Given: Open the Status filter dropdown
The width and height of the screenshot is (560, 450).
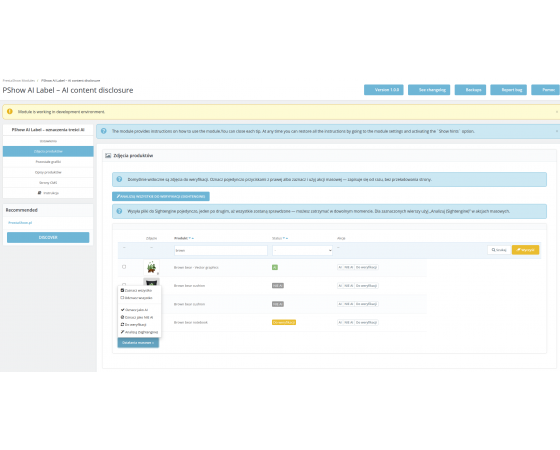Looking at the screenshot, I should tap(302, 250).
